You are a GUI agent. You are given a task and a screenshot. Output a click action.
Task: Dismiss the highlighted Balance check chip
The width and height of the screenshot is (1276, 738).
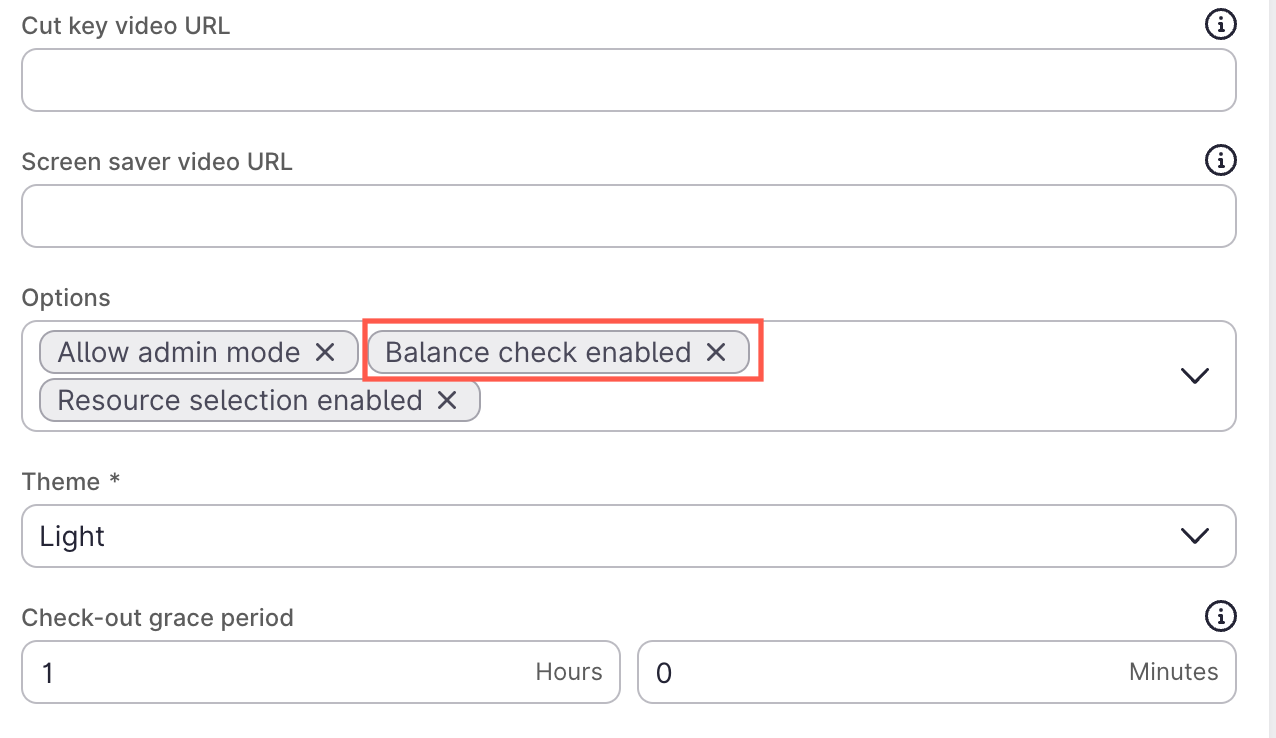tap(716, 352)
